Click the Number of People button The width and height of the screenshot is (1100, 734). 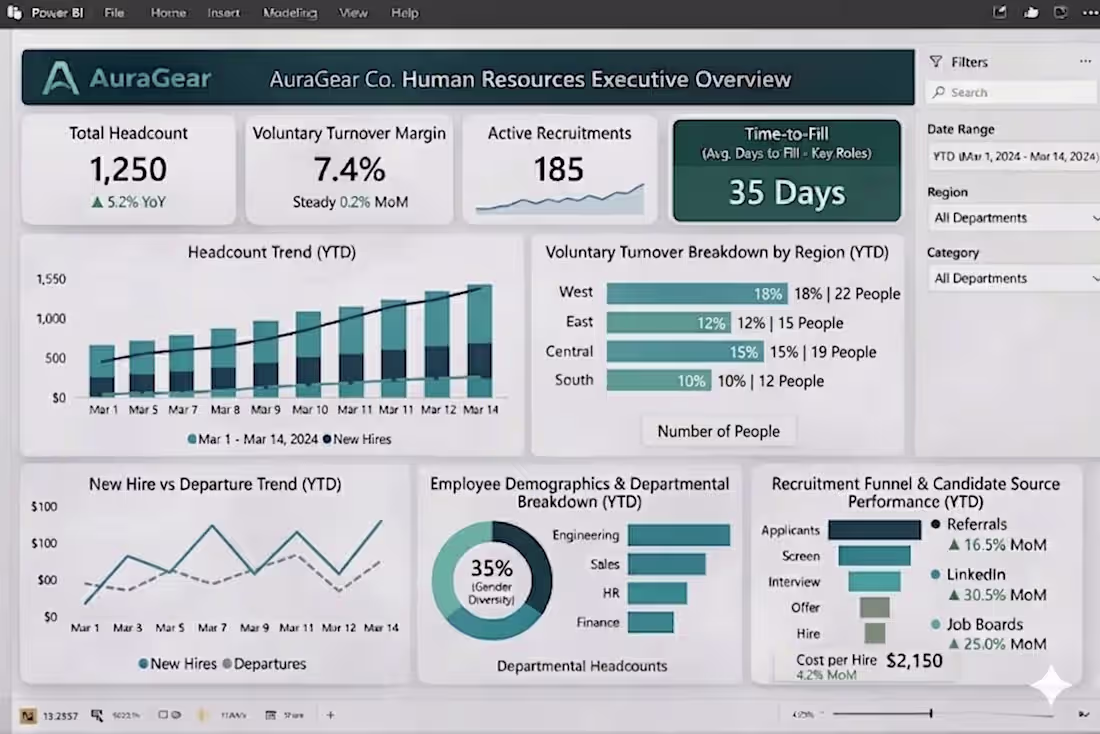pyautogui.click(x=718, y=430)
